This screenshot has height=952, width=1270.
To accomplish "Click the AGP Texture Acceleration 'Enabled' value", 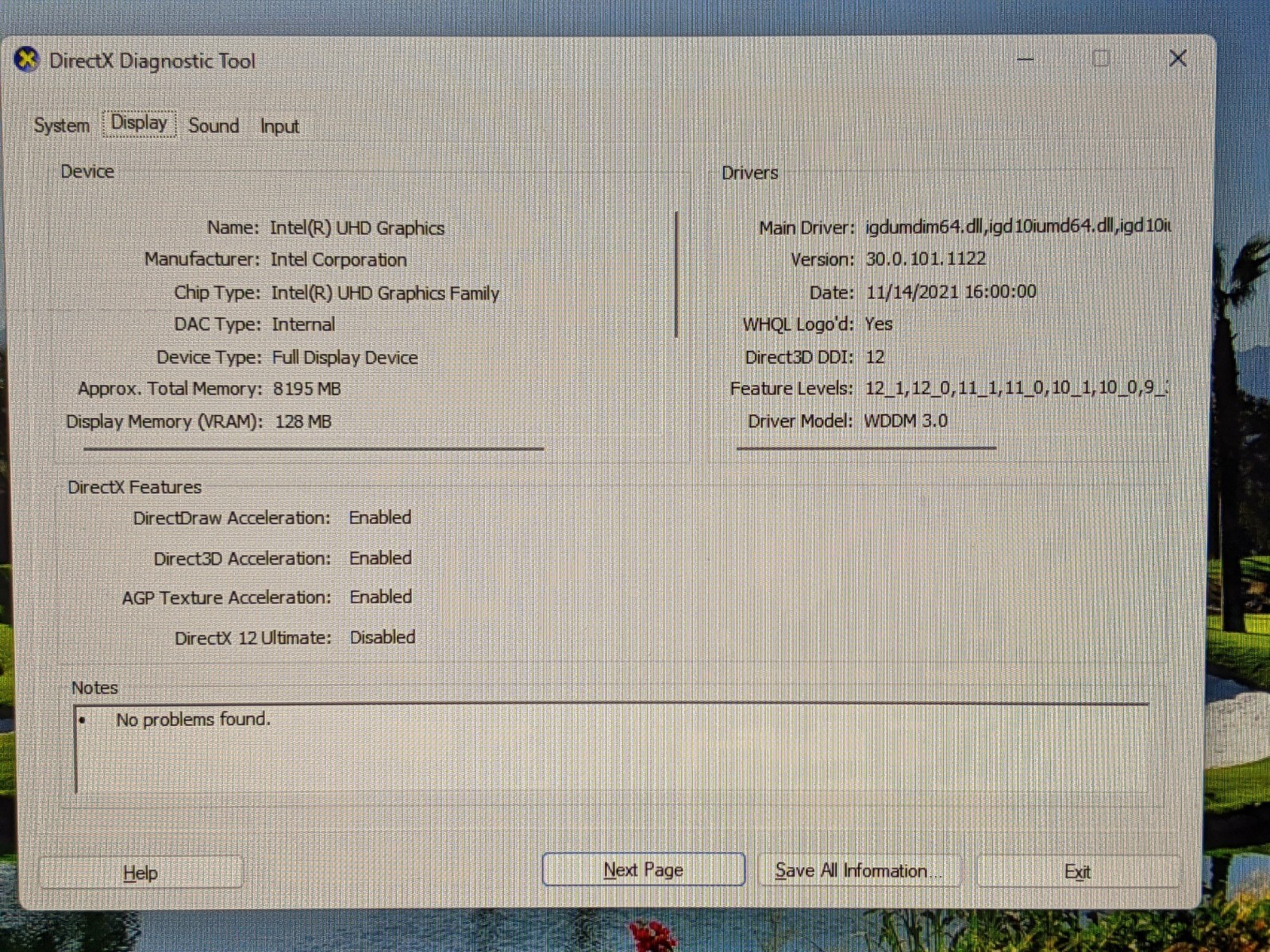I will coord(381,597).
